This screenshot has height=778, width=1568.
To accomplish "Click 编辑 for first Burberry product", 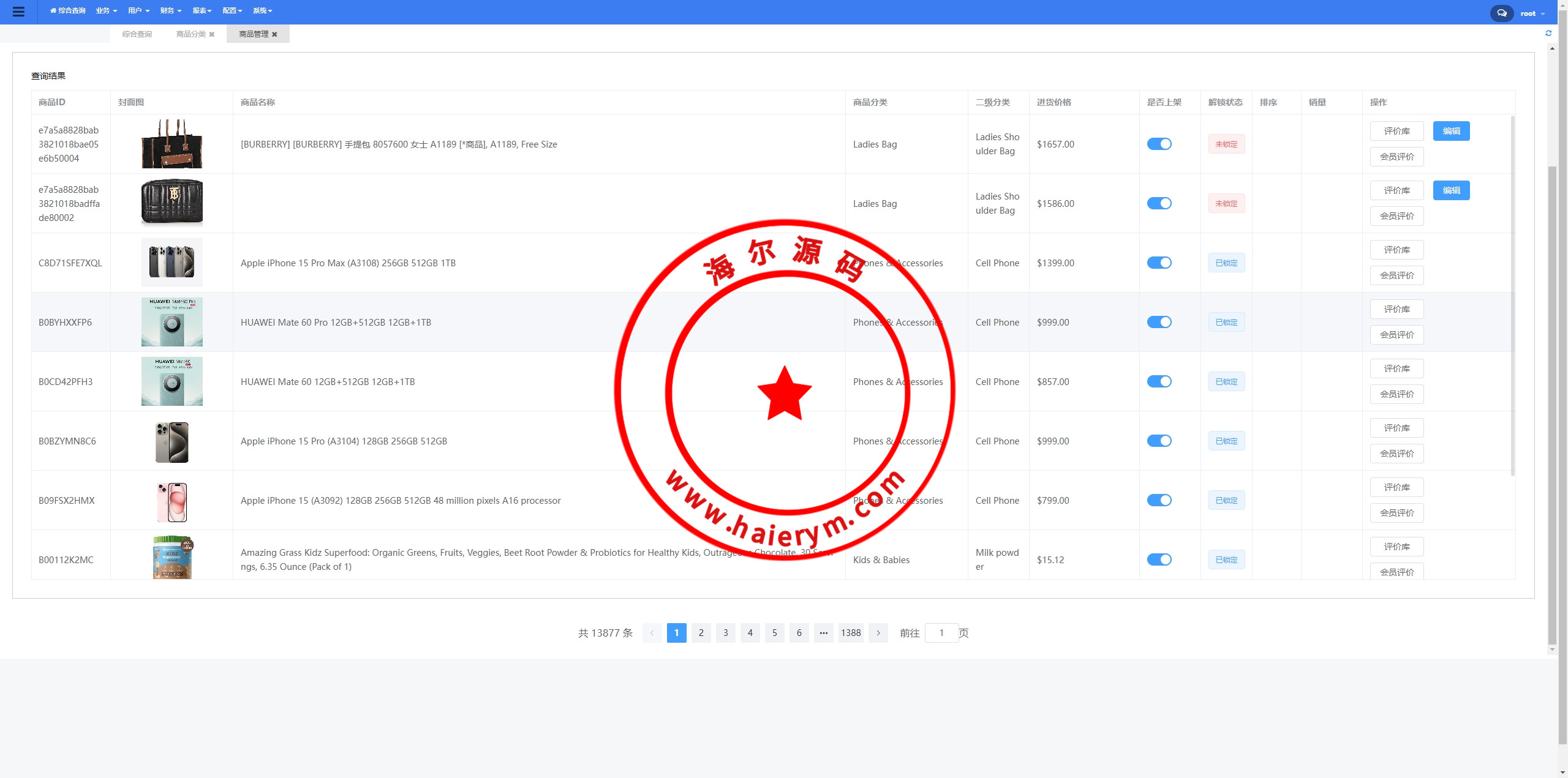I will 1451,131.
